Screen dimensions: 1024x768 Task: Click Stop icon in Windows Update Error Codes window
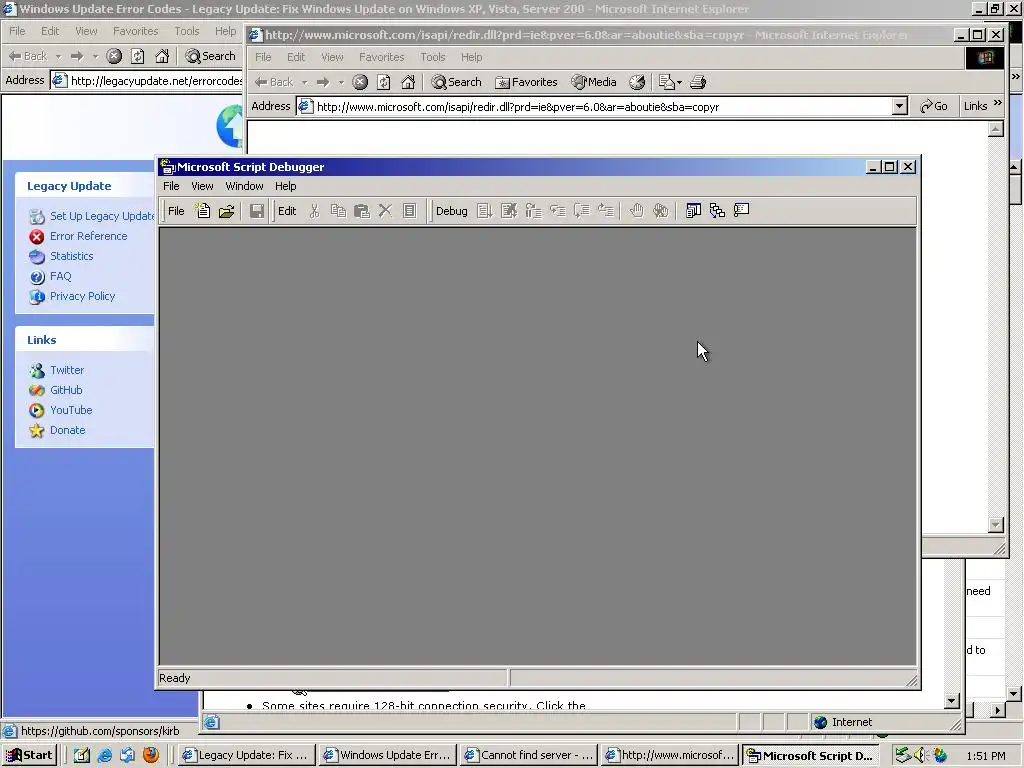114,56
